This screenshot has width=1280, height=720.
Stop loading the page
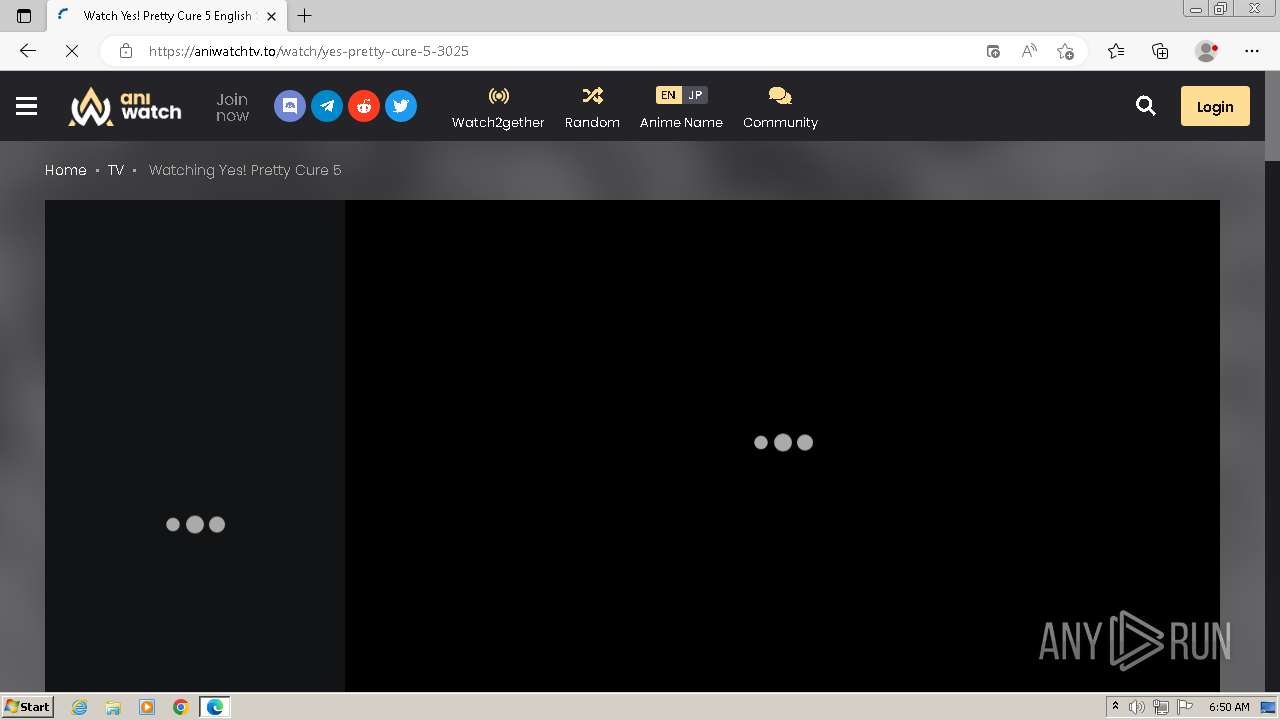pyautogui.click(x=72, y=51)
